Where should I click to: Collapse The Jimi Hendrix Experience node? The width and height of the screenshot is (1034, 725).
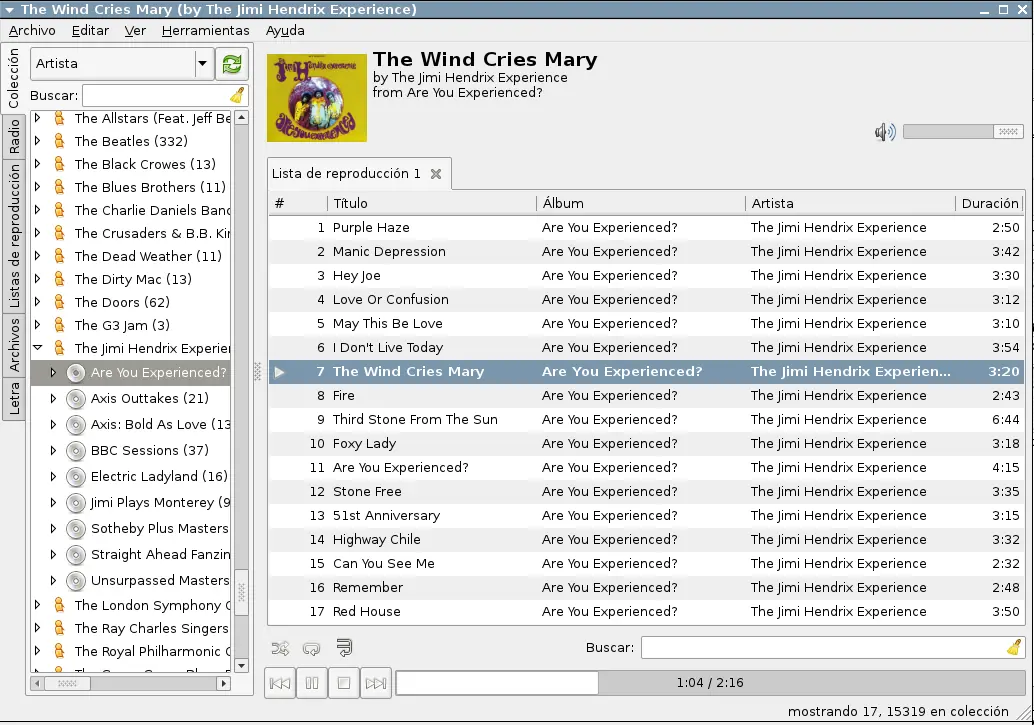tap(38, 347)
